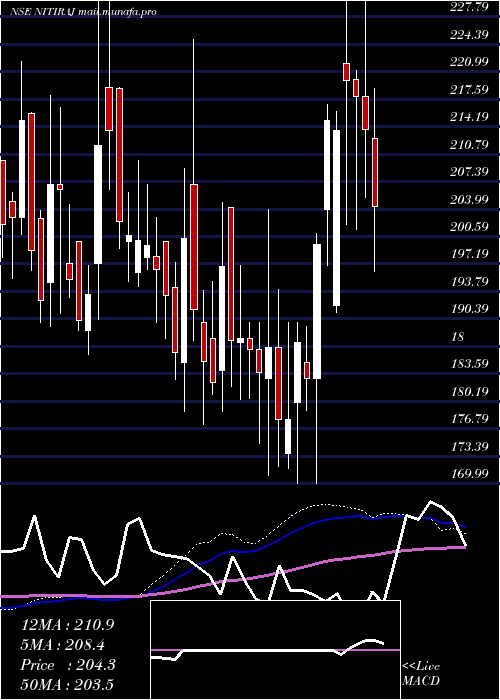This screenshot has width=500, height=700.
Task: Click the 183.59 price axis label
Action: [x=470, y=364]
